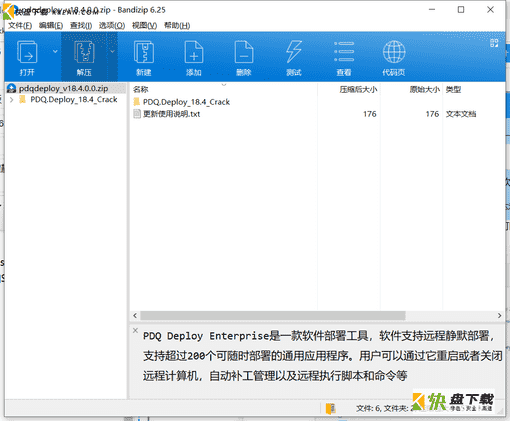The image size is (510, 421).
Task: Sort by Name (名称) column header
Action: pos(140,89)
